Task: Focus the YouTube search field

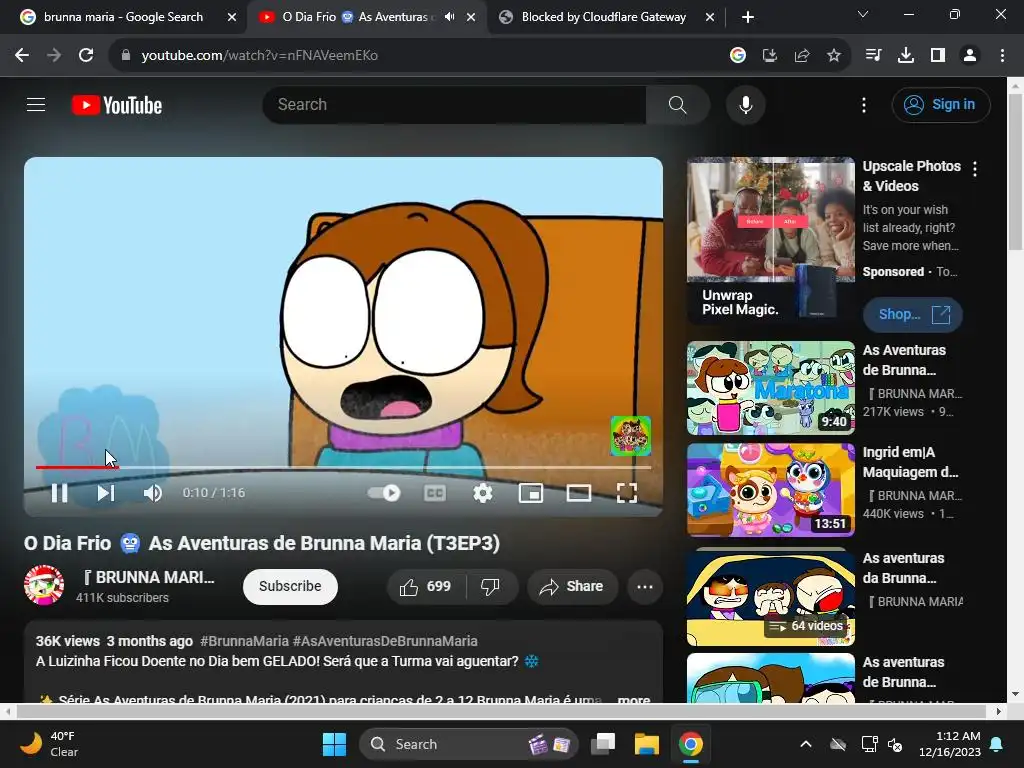Action: 454,104
